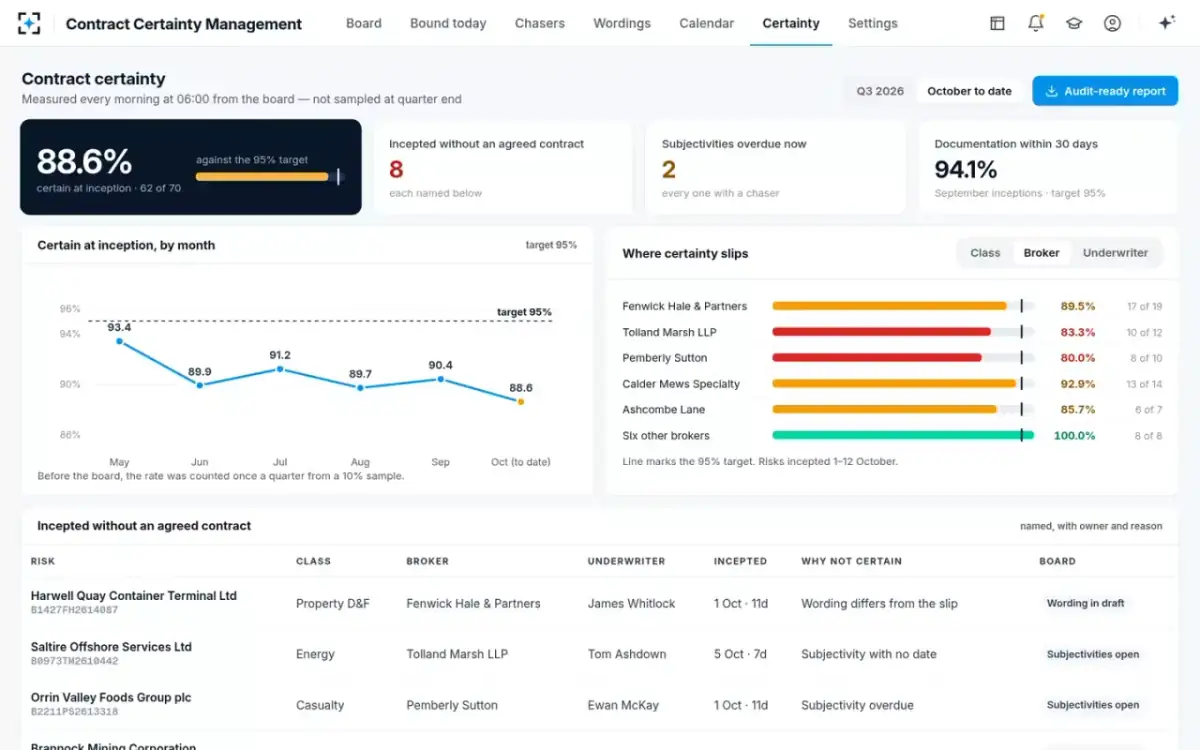Click the Energy class cell
Viewport: 1200px width, 750px height.
tap(315, 654)
